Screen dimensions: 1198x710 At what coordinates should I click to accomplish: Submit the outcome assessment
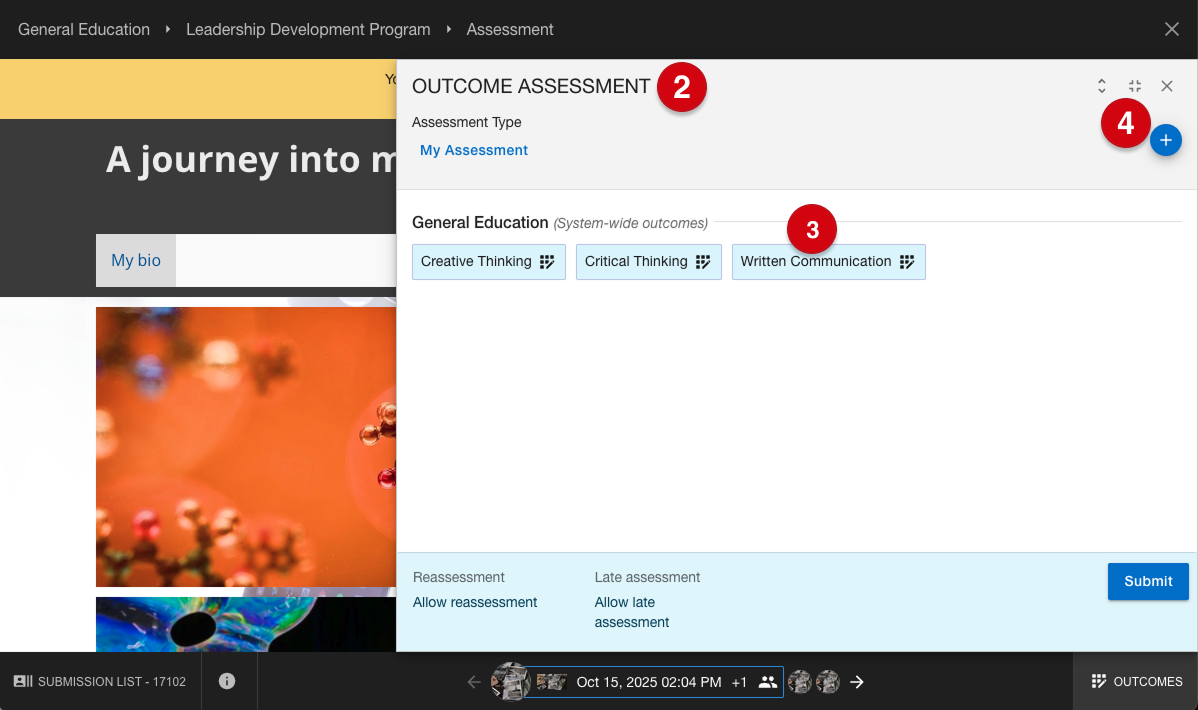pyautogui.click(x=1148, y=582)
